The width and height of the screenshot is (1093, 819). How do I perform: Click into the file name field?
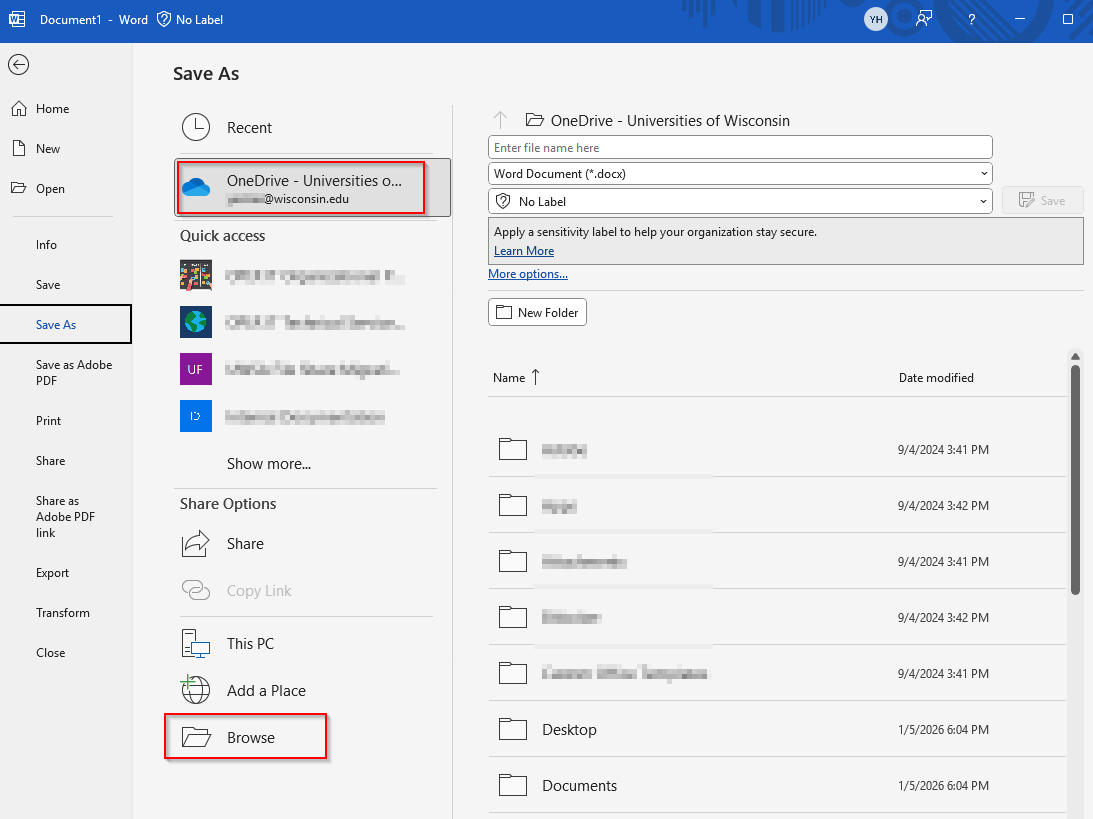click(x=740, y=148)
